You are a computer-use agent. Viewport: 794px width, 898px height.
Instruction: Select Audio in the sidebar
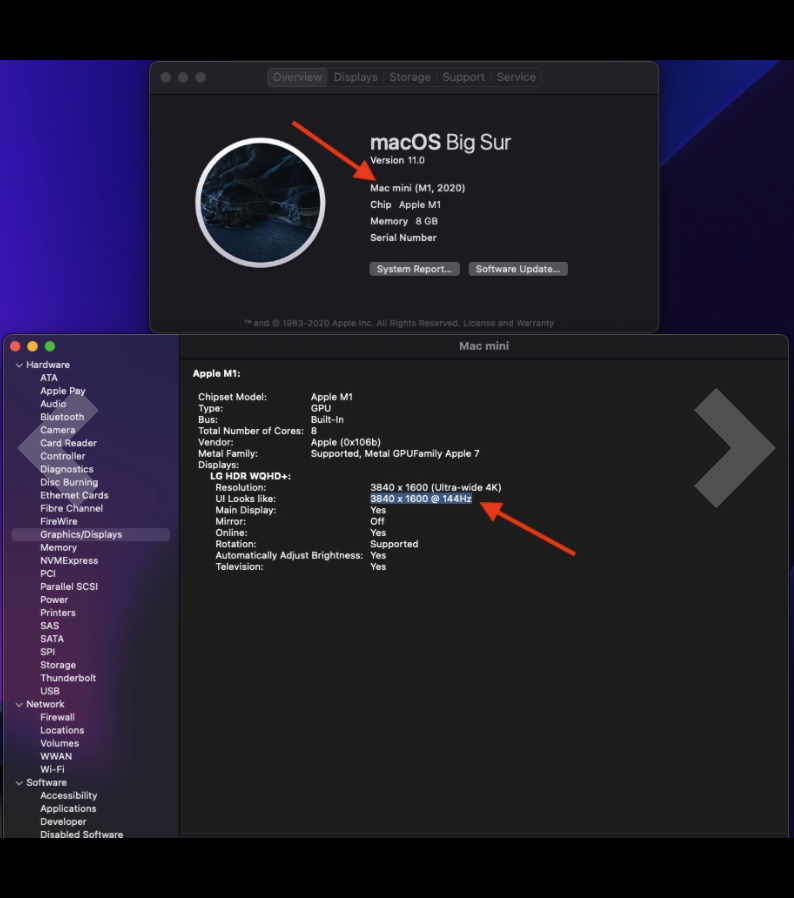click(x=53, y=404)
